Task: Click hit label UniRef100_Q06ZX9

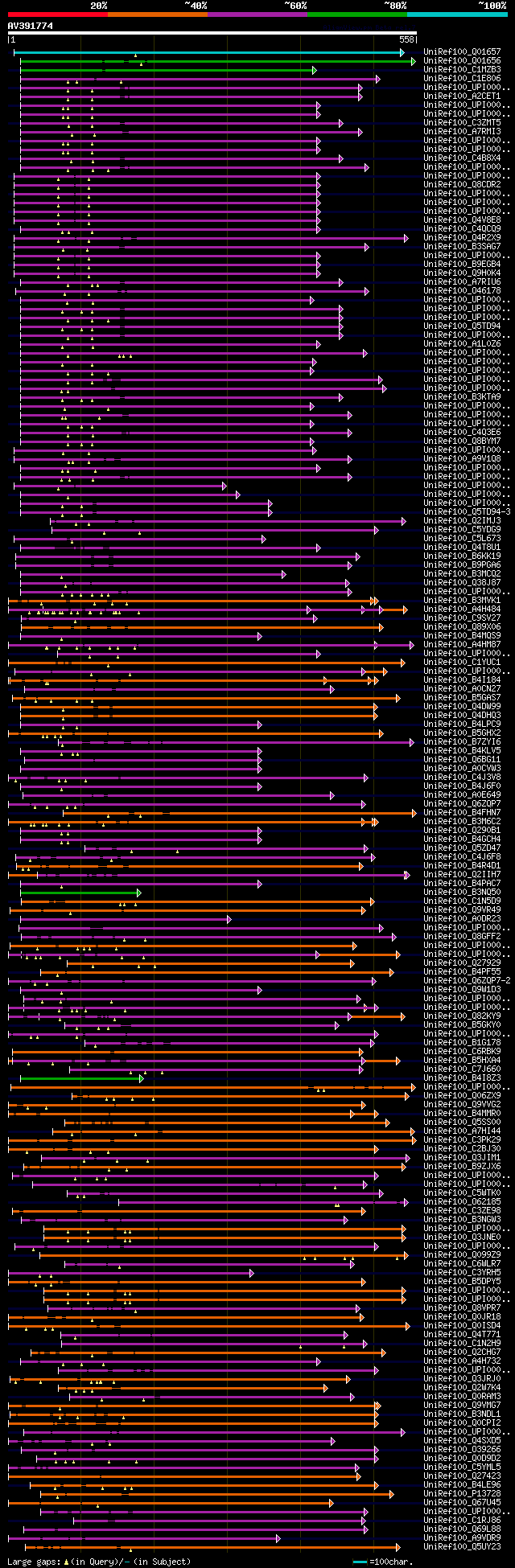Action: 462,1096
